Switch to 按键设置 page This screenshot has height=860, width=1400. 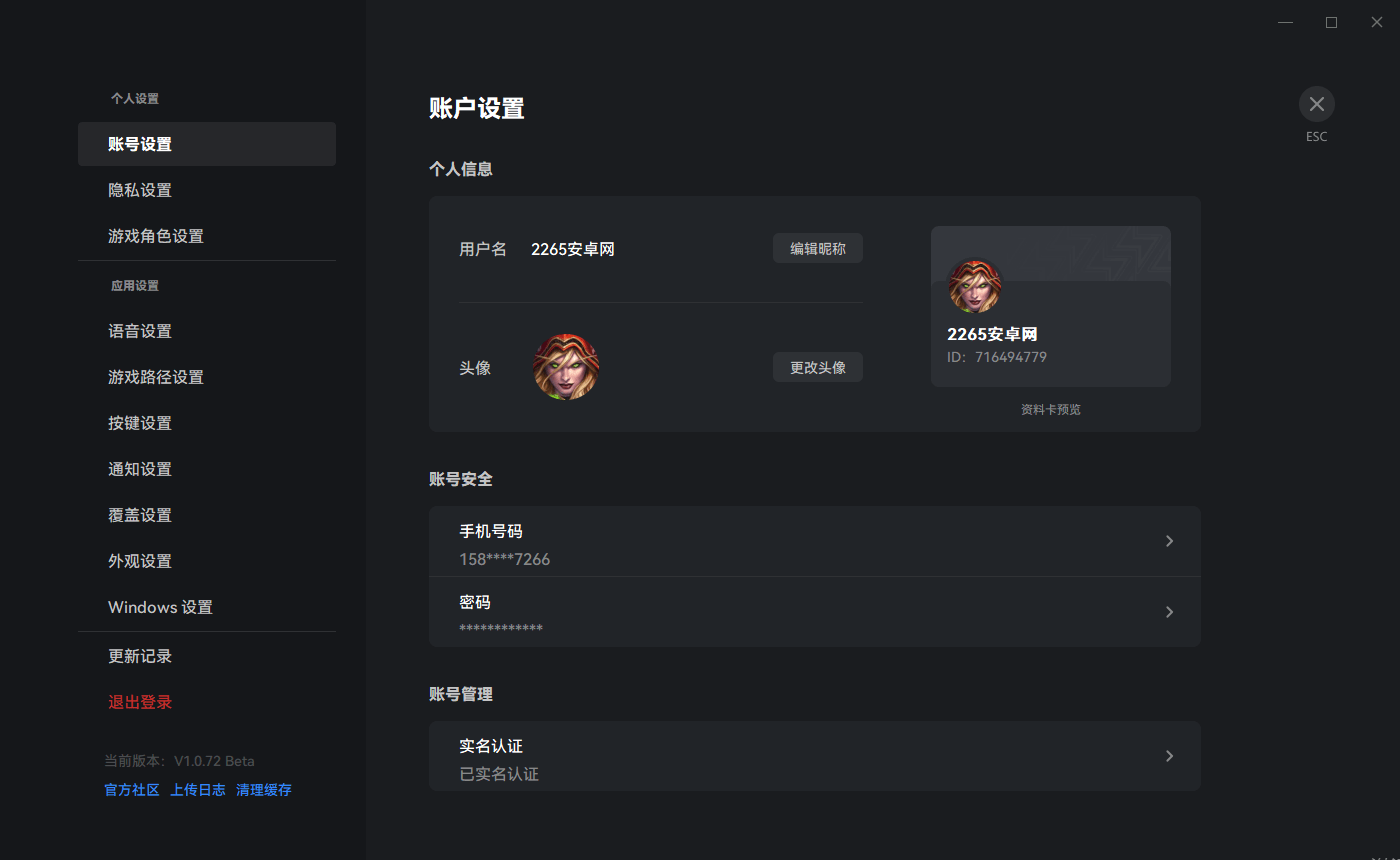(x=140, y=423)
